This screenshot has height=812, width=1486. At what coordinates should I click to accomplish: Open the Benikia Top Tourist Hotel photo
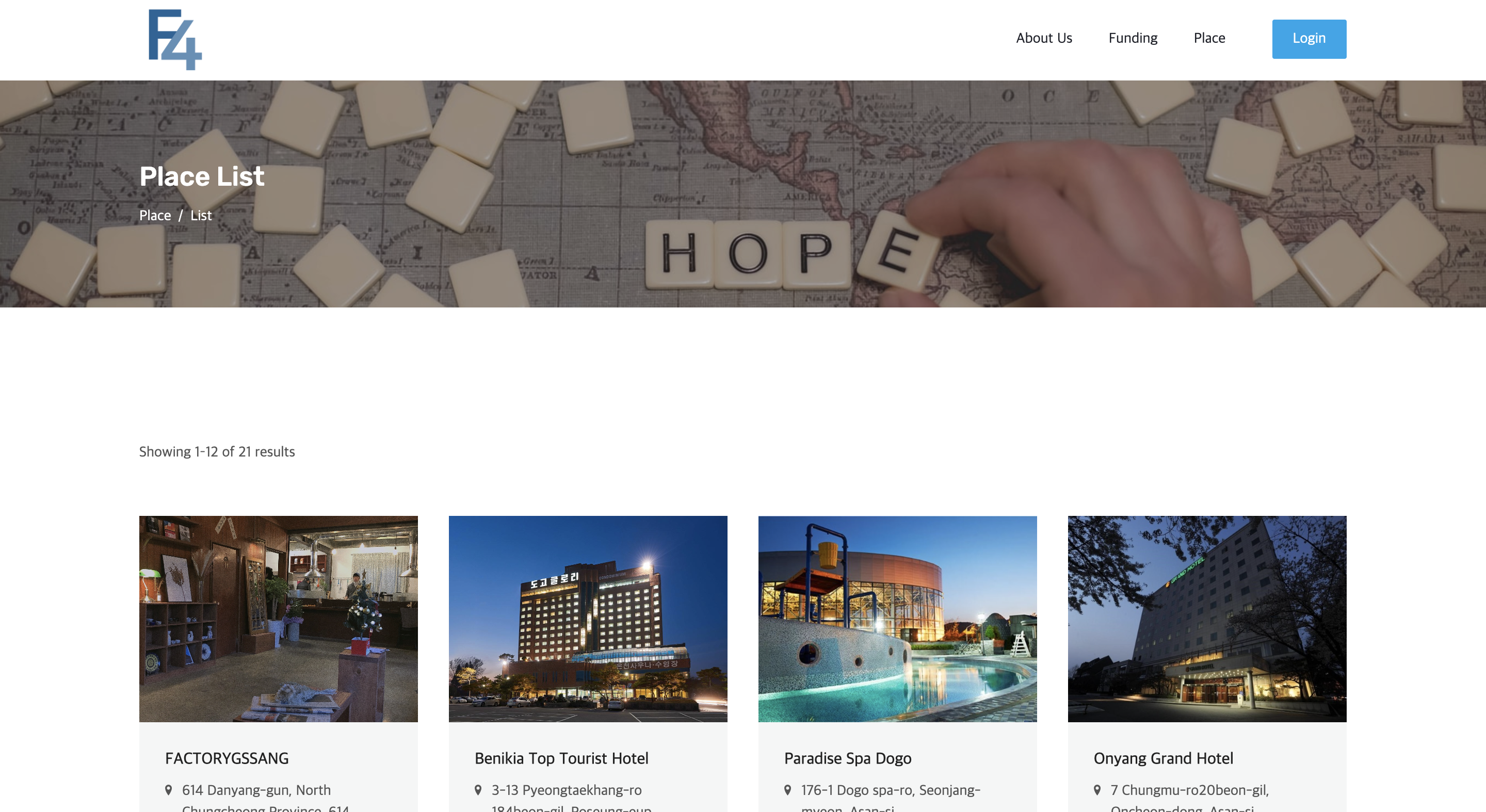coord(588,618)
